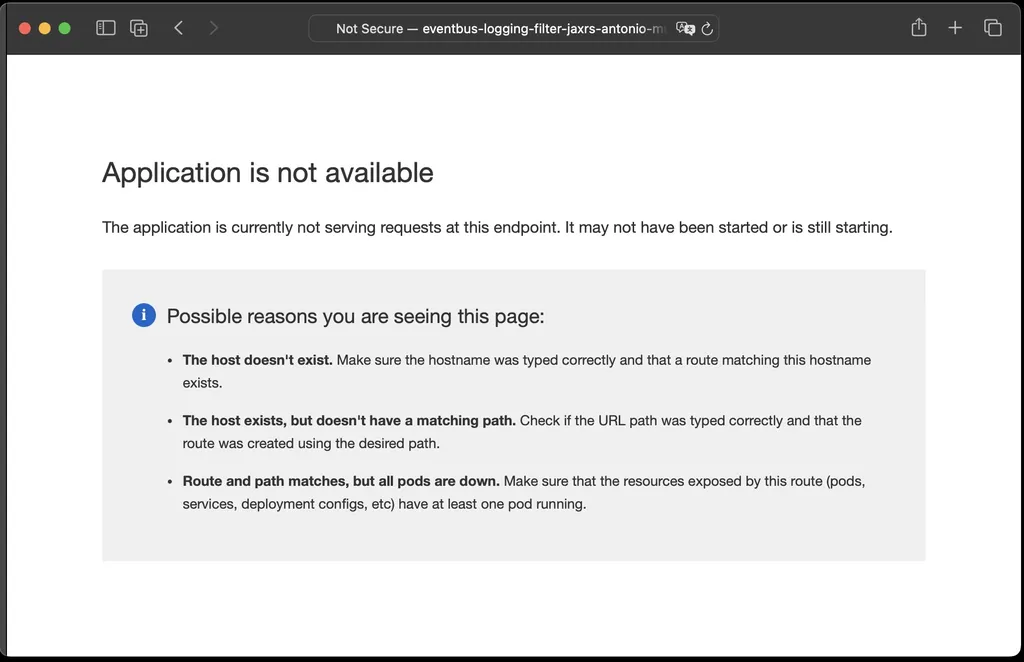Reload the page with refresh icon
The height and width of the screenshot is (662, 1024).
707,29
